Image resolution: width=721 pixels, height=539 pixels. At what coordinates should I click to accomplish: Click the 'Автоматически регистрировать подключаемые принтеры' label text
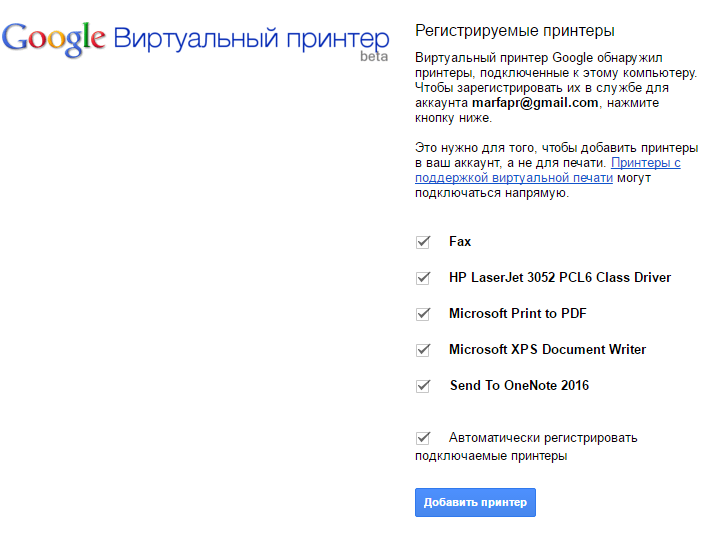pos(542,438)
